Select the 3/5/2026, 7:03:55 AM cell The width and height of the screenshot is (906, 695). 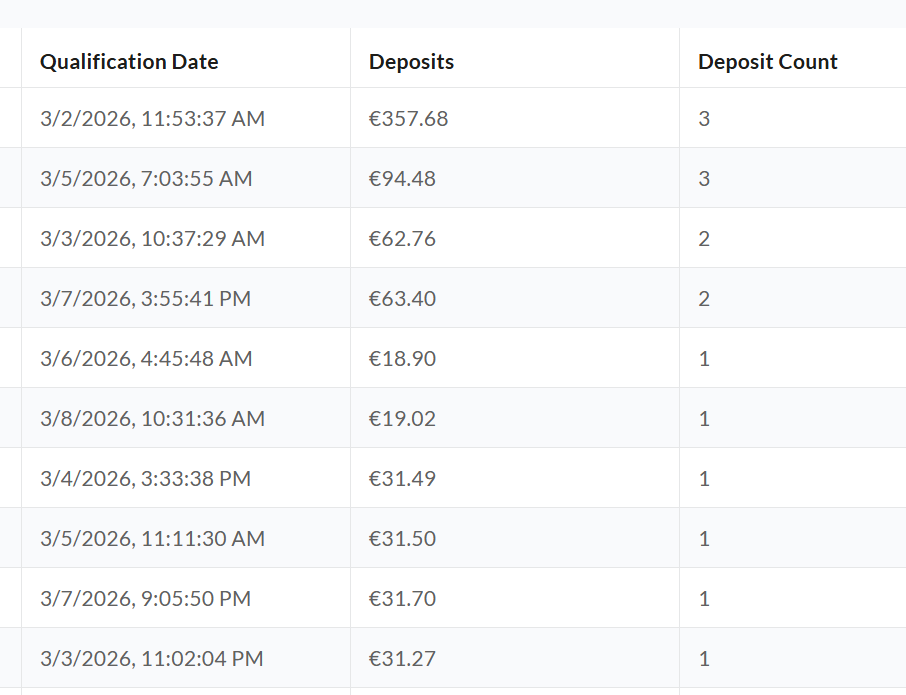146,179
